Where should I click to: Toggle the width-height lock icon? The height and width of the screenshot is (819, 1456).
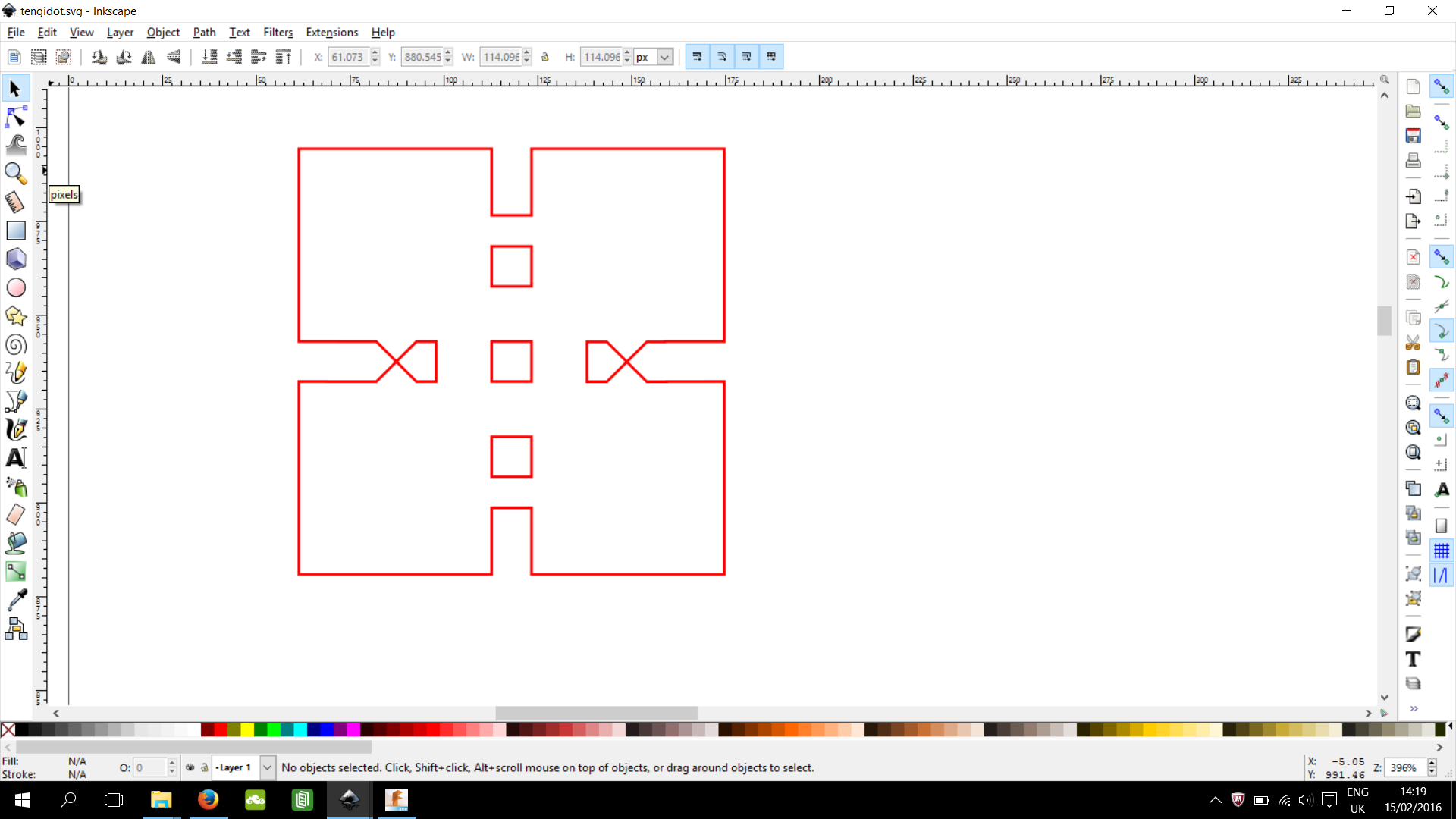tap(544, 57)
